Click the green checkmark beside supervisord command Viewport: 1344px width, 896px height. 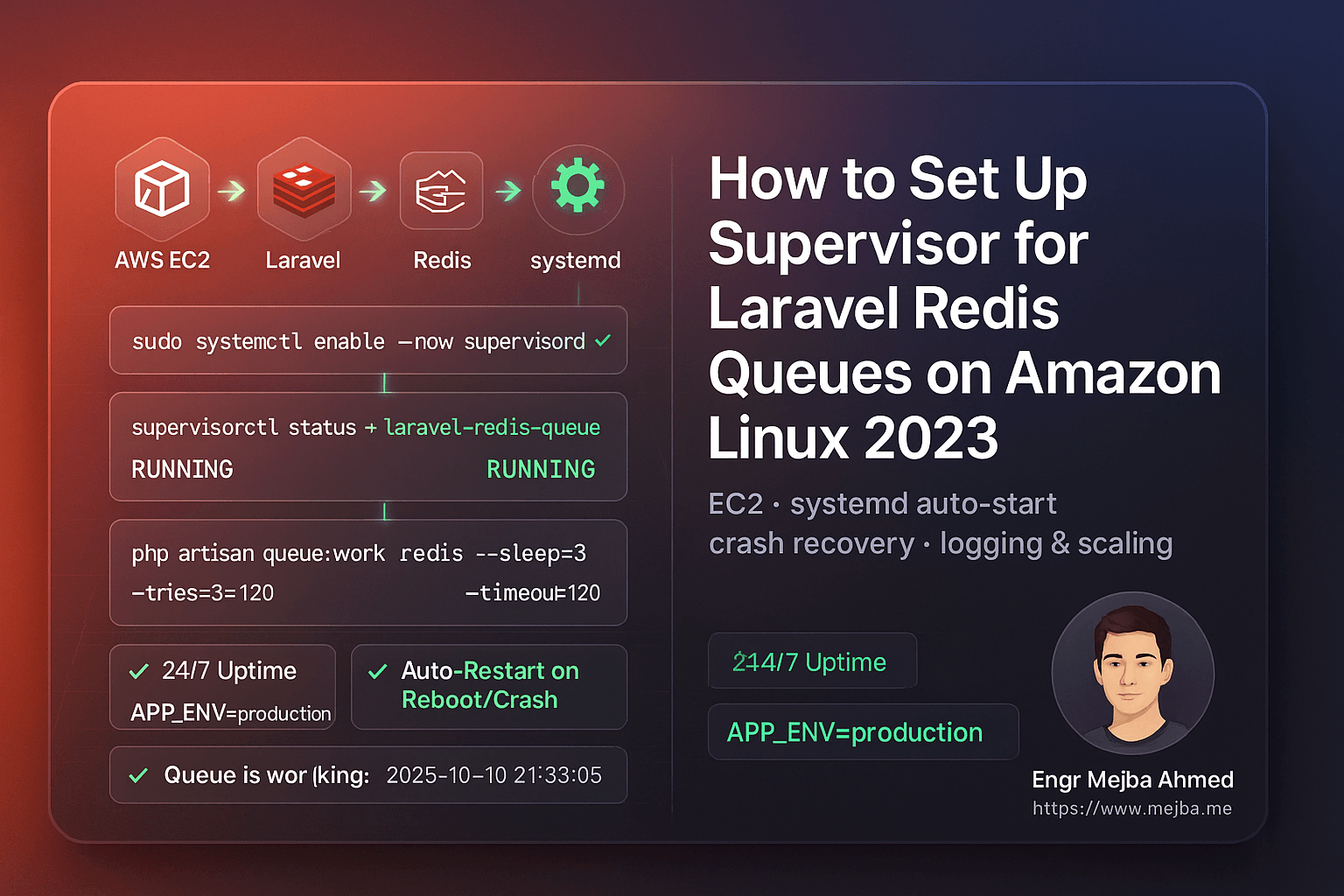point(602,341)
